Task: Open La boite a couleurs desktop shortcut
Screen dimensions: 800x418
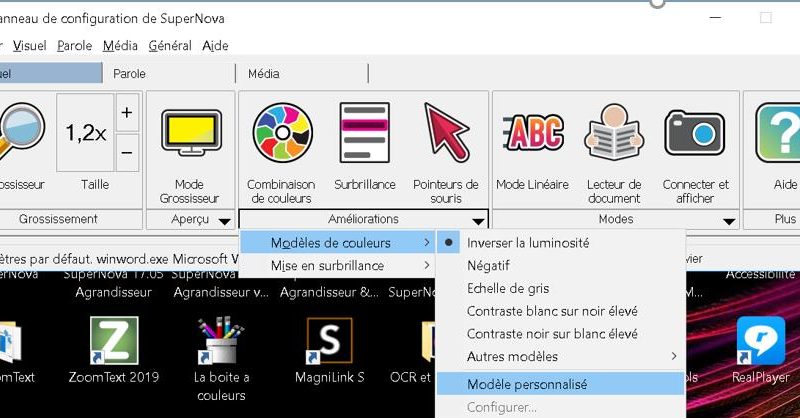Action: click(221, 358)
